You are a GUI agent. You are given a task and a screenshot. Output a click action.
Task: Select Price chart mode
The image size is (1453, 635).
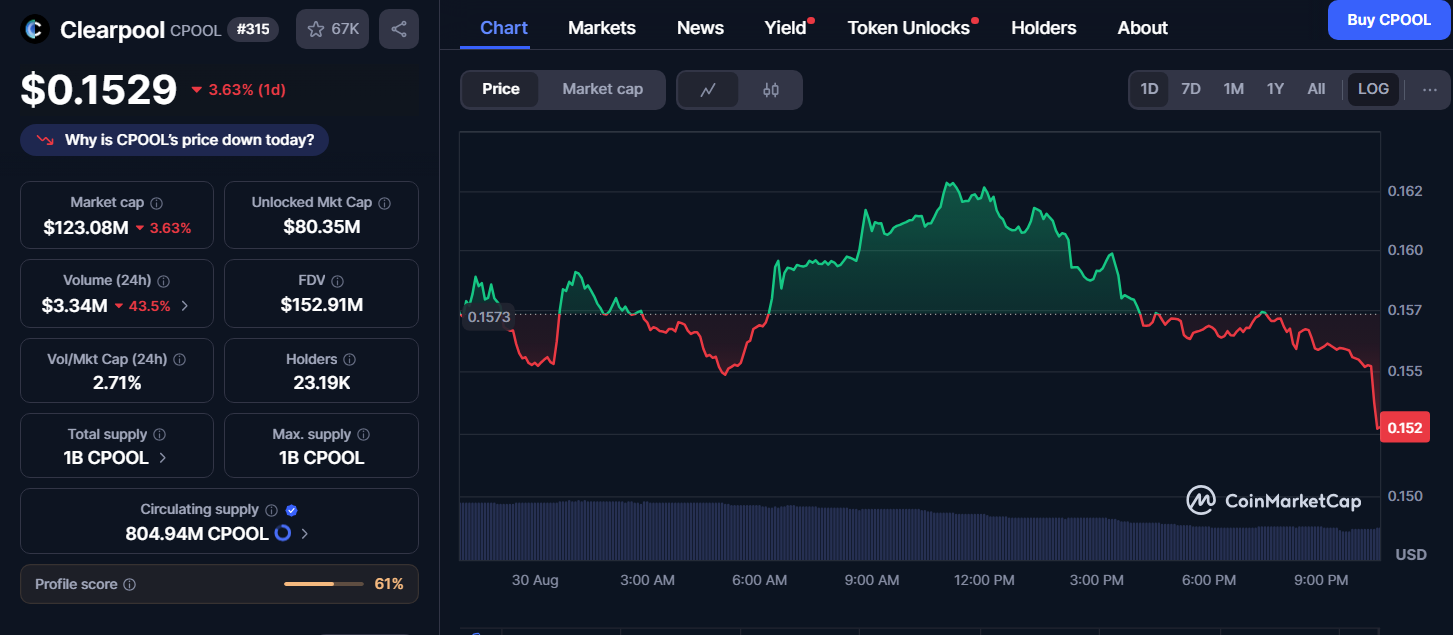tap(501, 89)
